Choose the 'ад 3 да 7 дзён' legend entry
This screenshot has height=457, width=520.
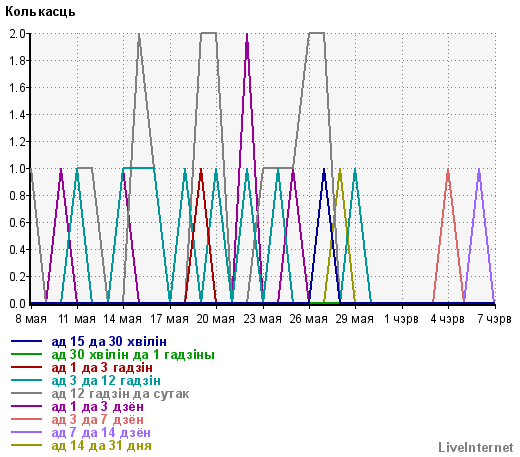pyautogui.click(x=97, y=420)
